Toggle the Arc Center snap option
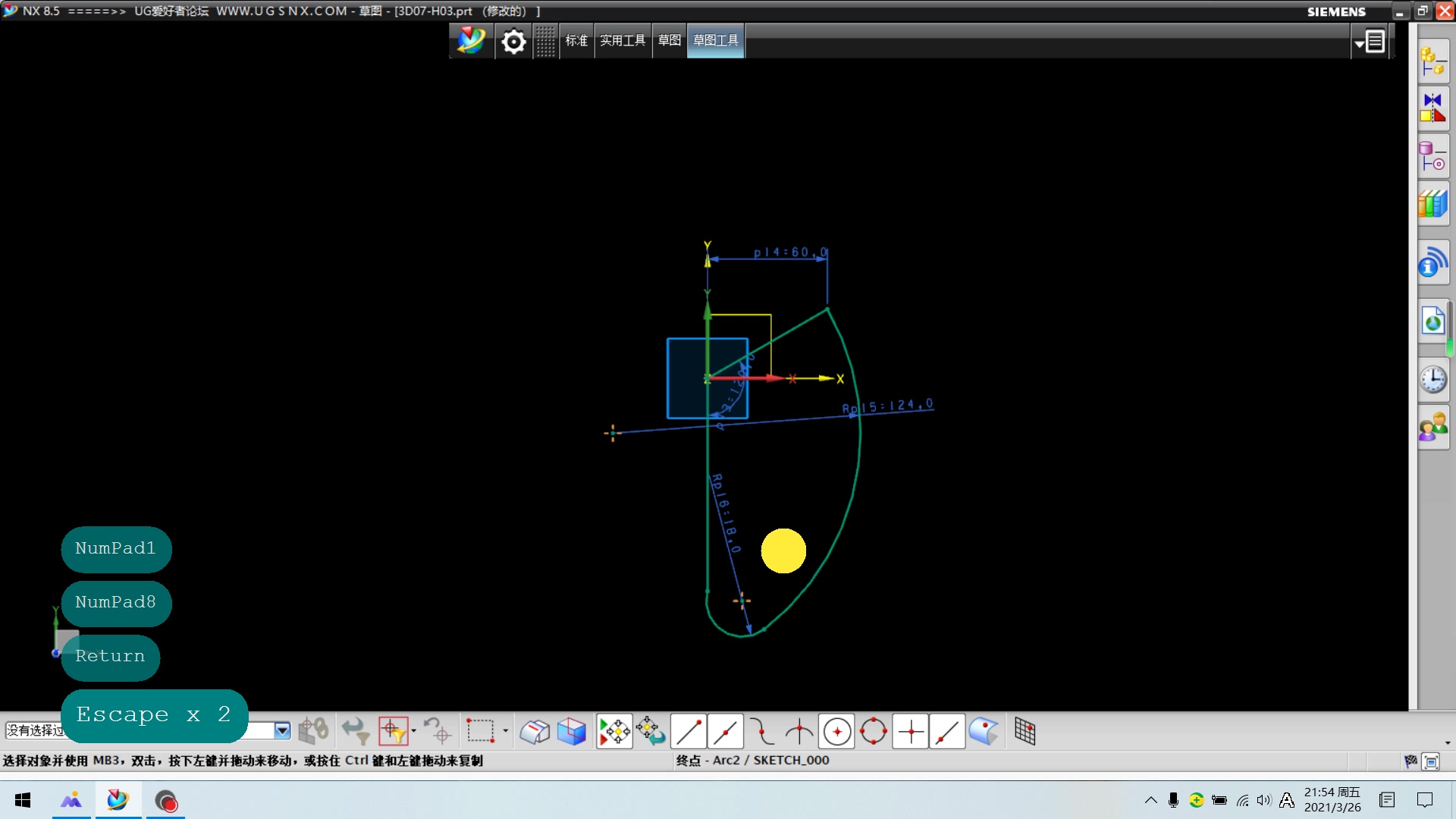Screen dimensions: 1456x819 [x=837, y=732]
